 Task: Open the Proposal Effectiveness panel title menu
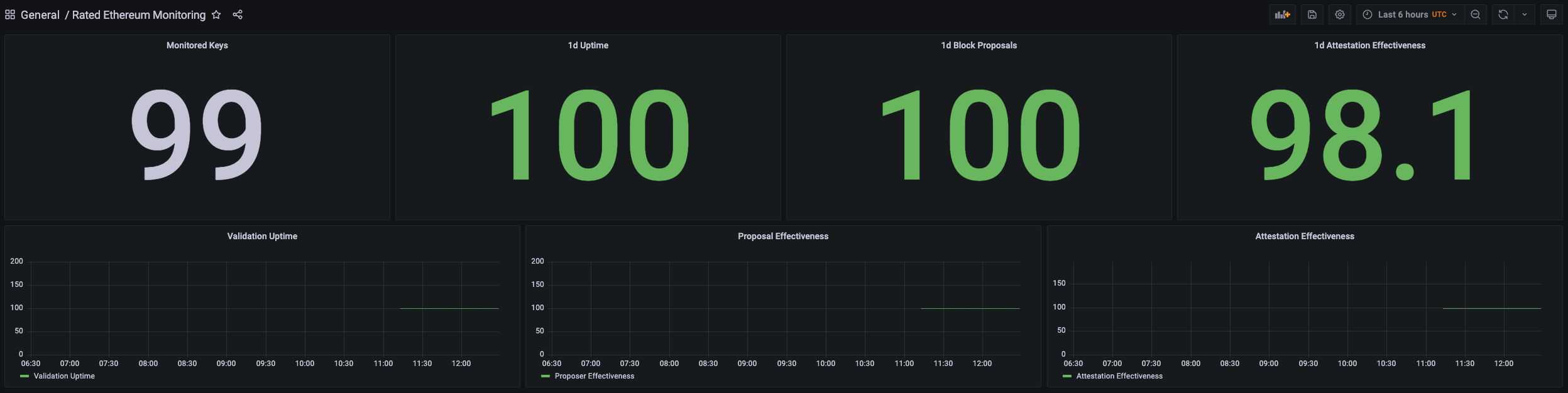(x=783, y=236)
